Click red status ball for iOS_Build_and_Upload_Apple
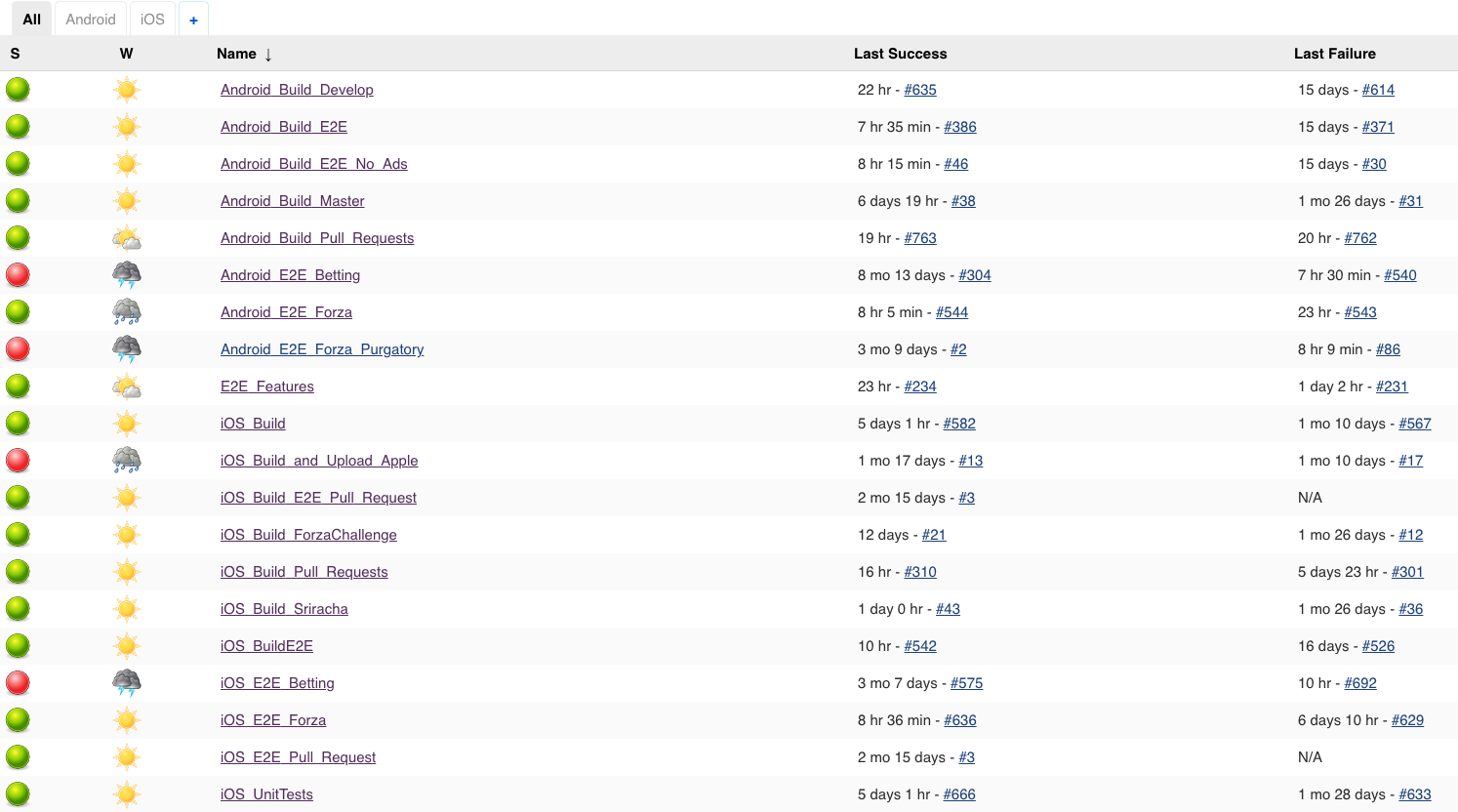The width and height of the screenshot is (1458, 812). 18,461
